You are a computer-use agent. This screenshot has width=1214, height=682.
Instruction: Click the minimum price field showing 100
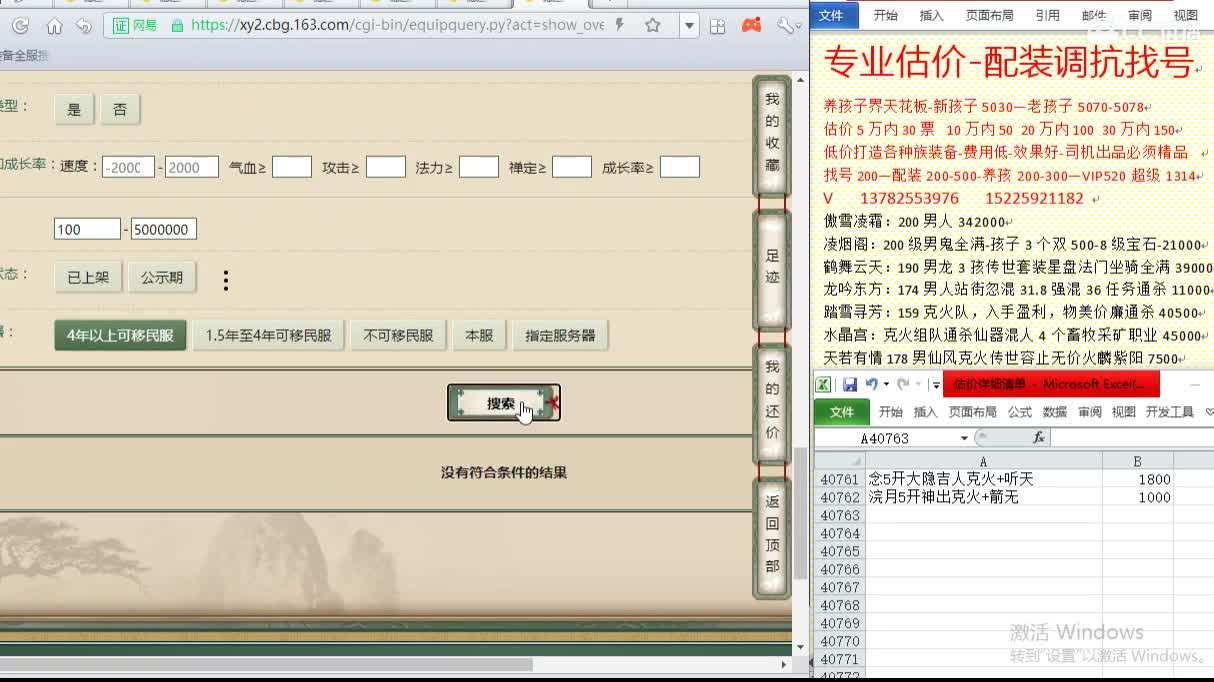tap(87, 229)
